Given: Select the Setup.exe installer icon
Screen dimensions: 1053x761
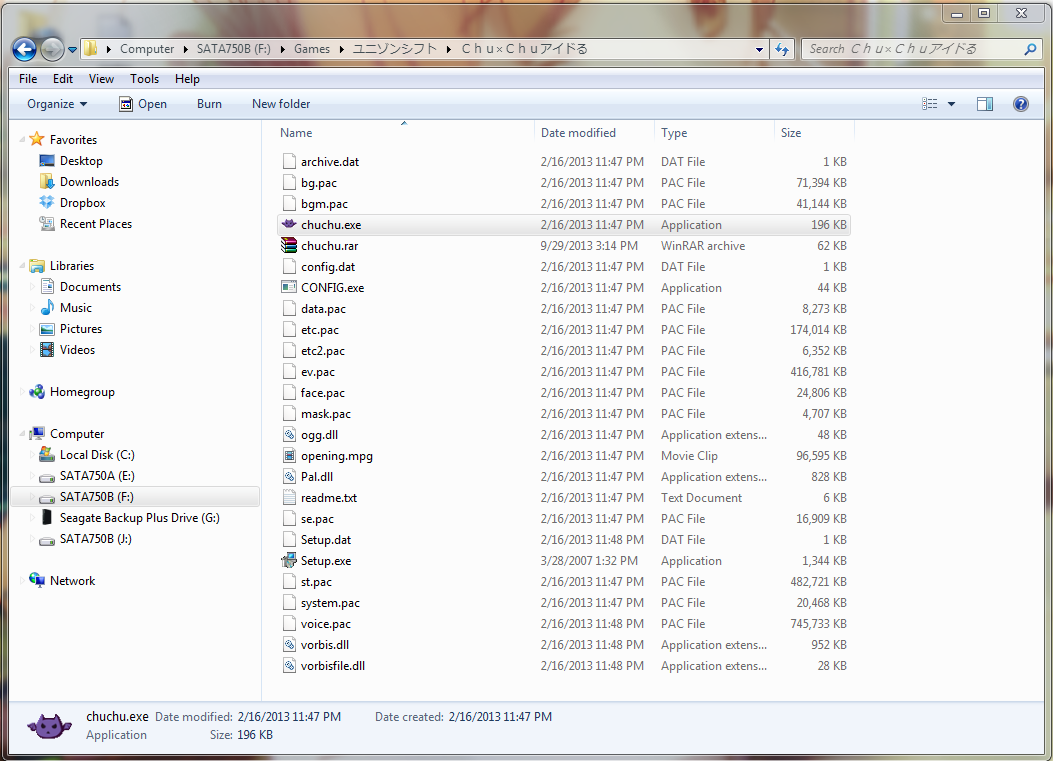Looking at the screenshot, I should click(x=289, y=560).
